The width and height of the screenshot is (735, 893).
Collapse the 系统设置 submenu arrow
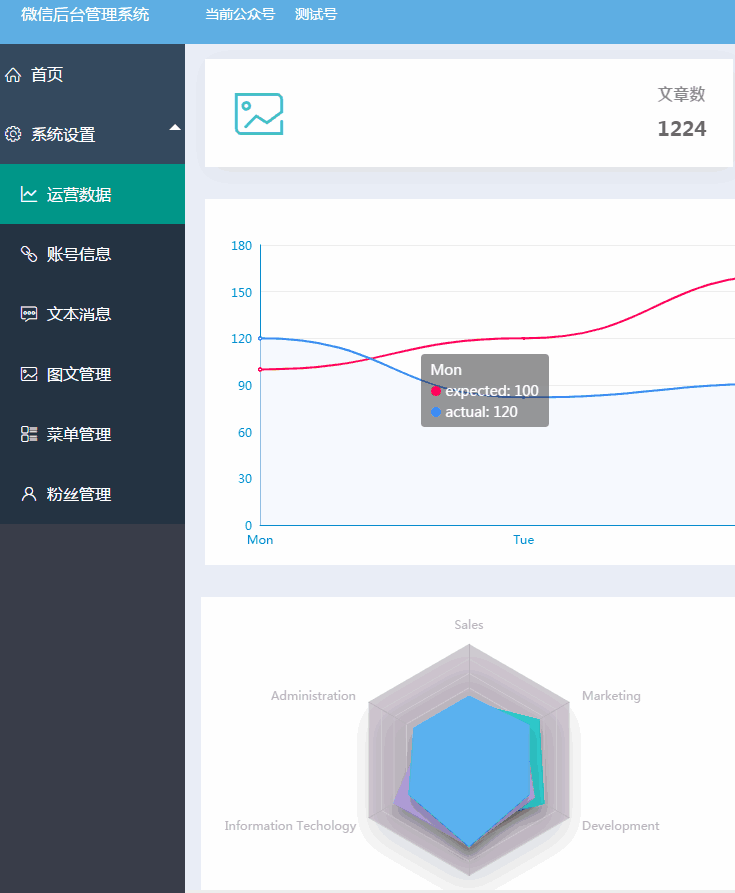(x=175, y=127)
